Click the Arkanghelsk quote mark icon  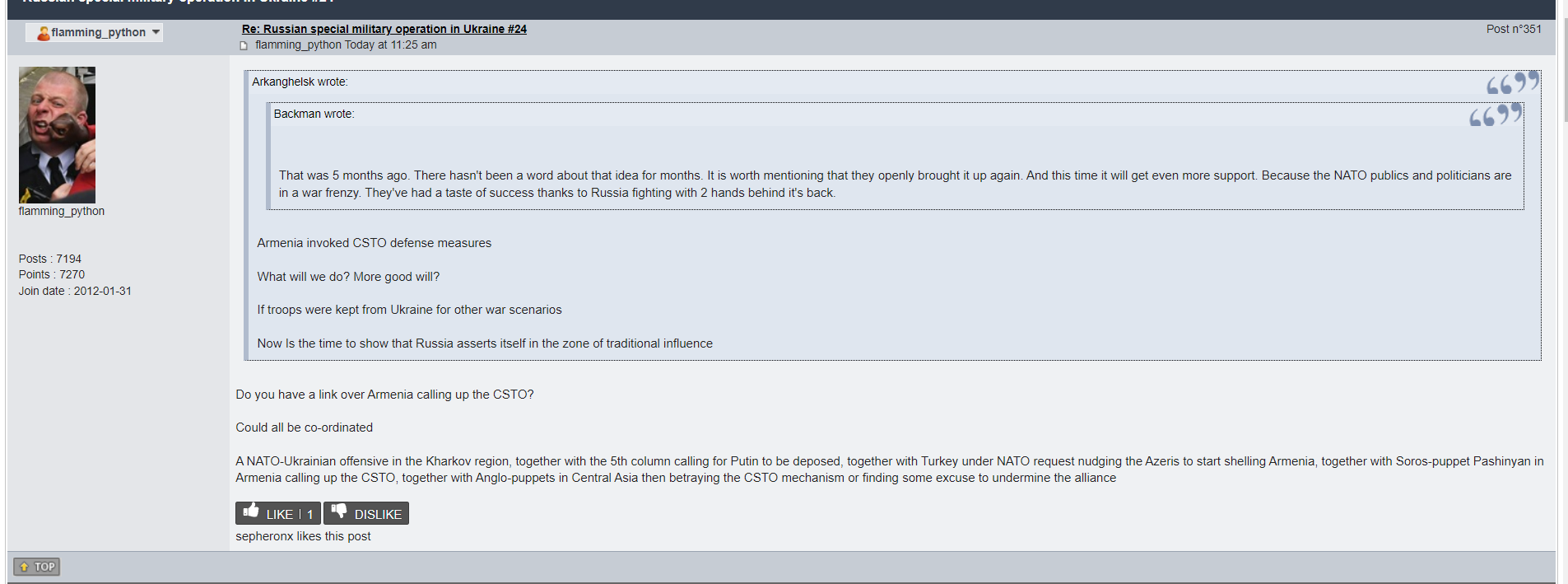click(x=1513, y=82)
